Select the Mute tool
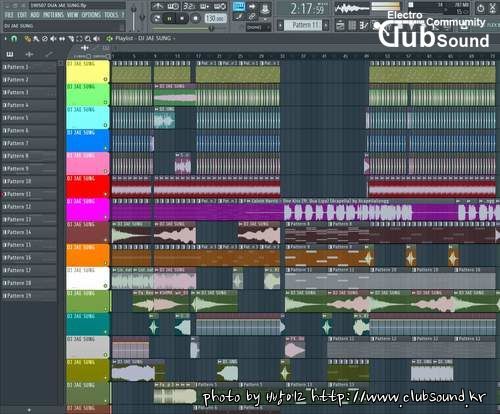500x414 pixels. 53,39
